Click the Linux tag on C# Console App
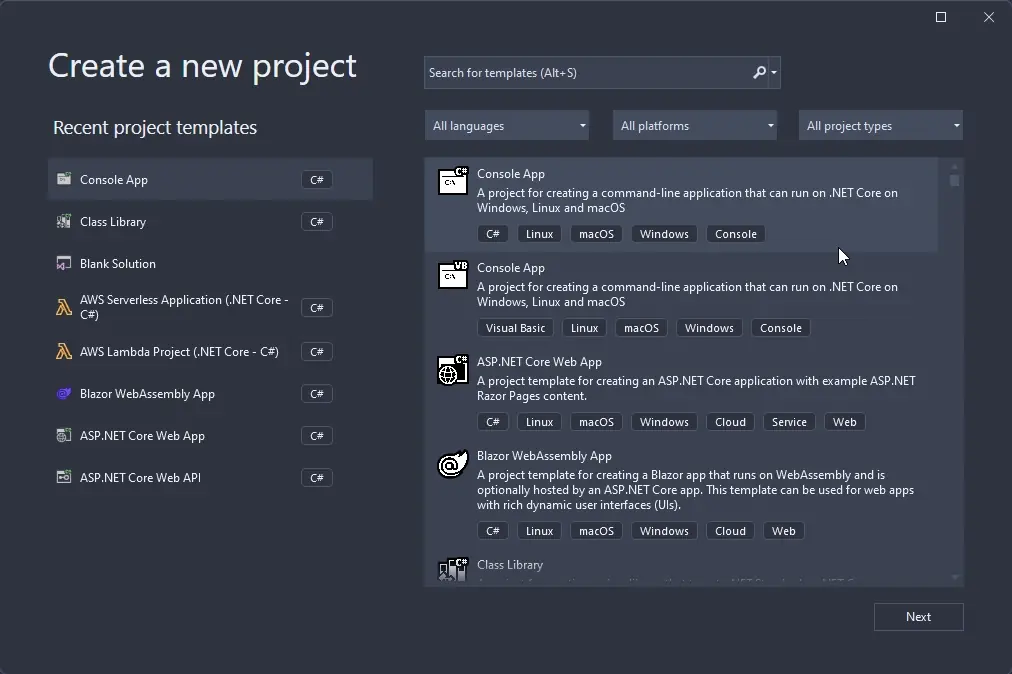This screenshot has height=674, width=1012. click(539, 234)
